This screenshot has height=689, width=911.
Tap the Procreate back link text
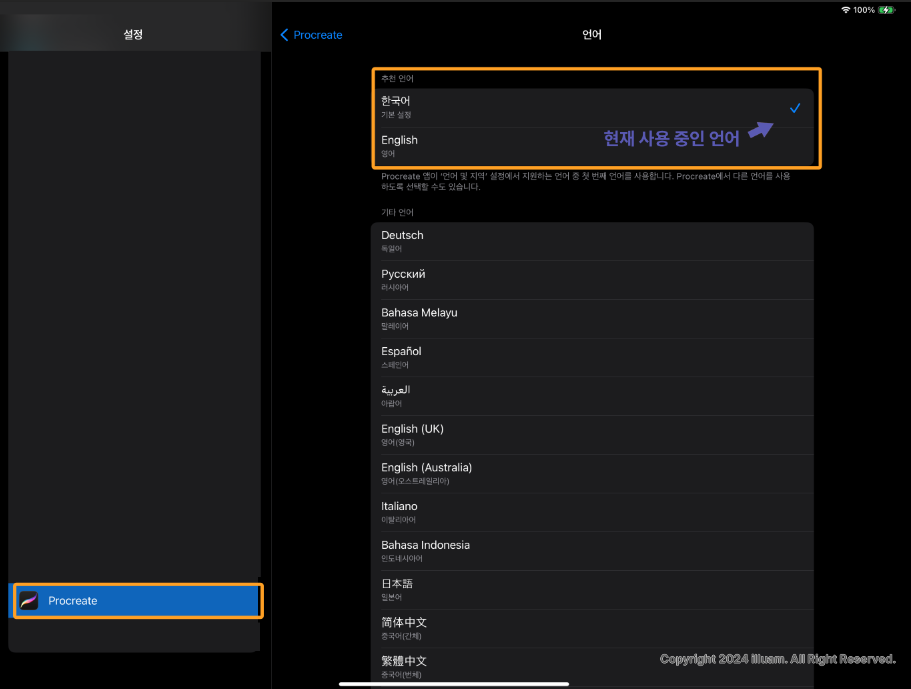tap(318, 35)
